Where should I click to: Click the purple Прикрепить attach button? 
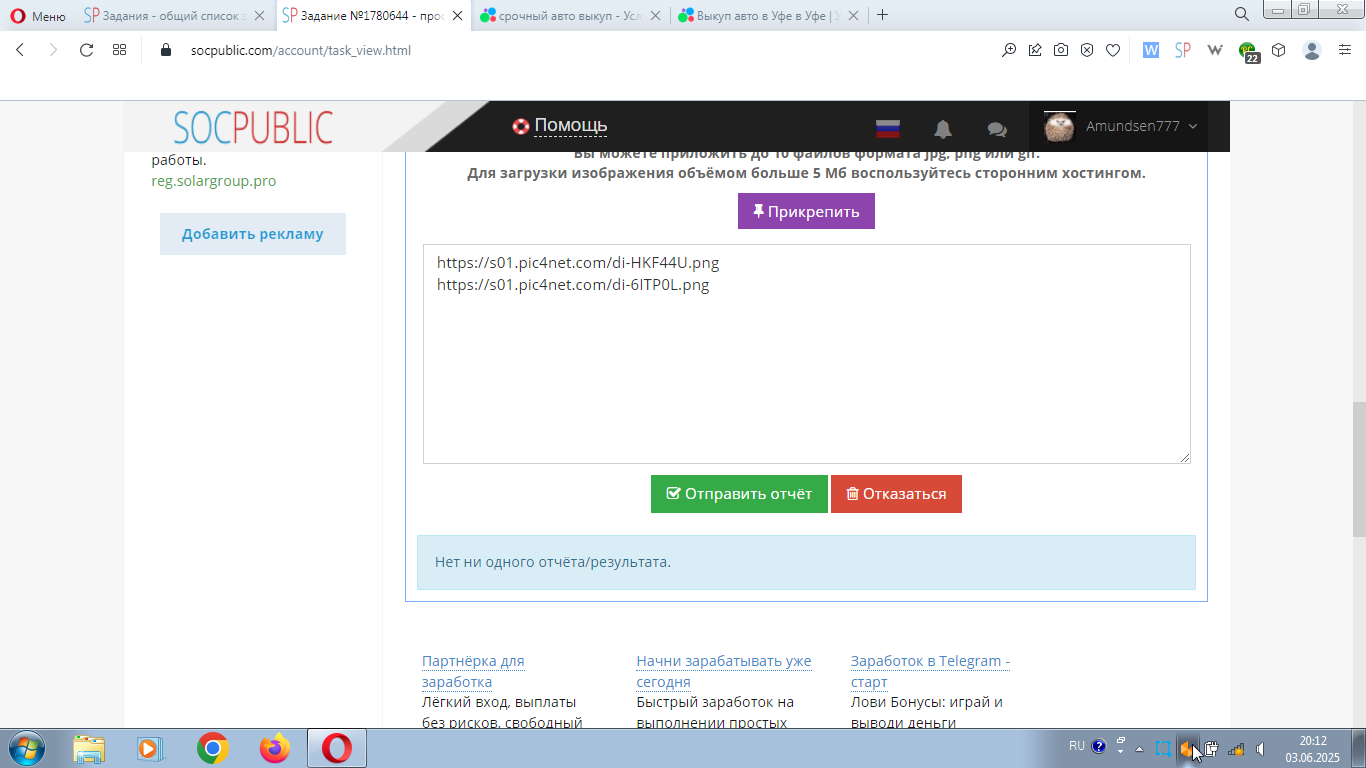[806, 212]
